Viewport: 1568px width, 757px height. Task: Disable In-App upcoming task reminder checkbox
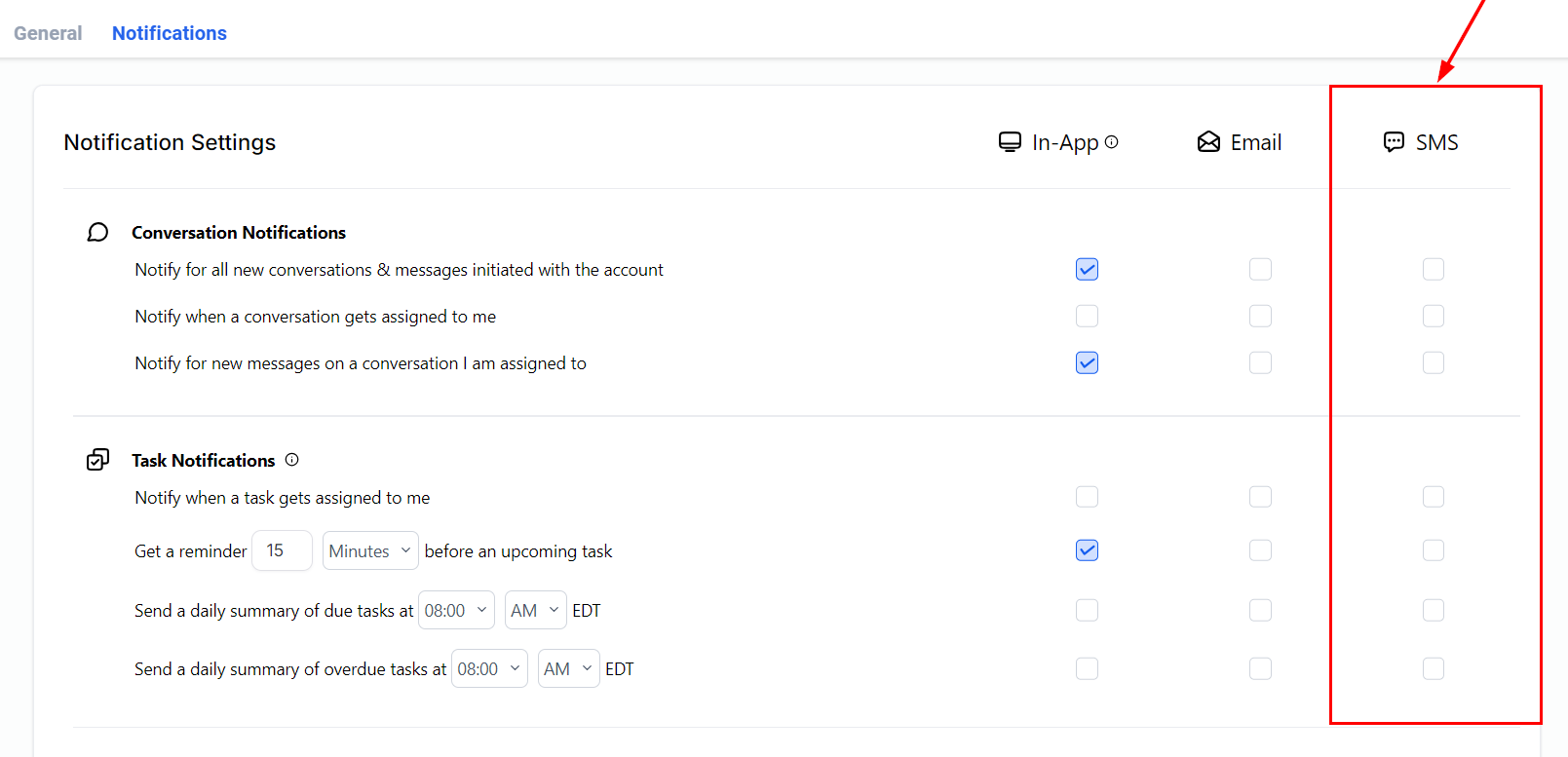tap(1087, 550)
